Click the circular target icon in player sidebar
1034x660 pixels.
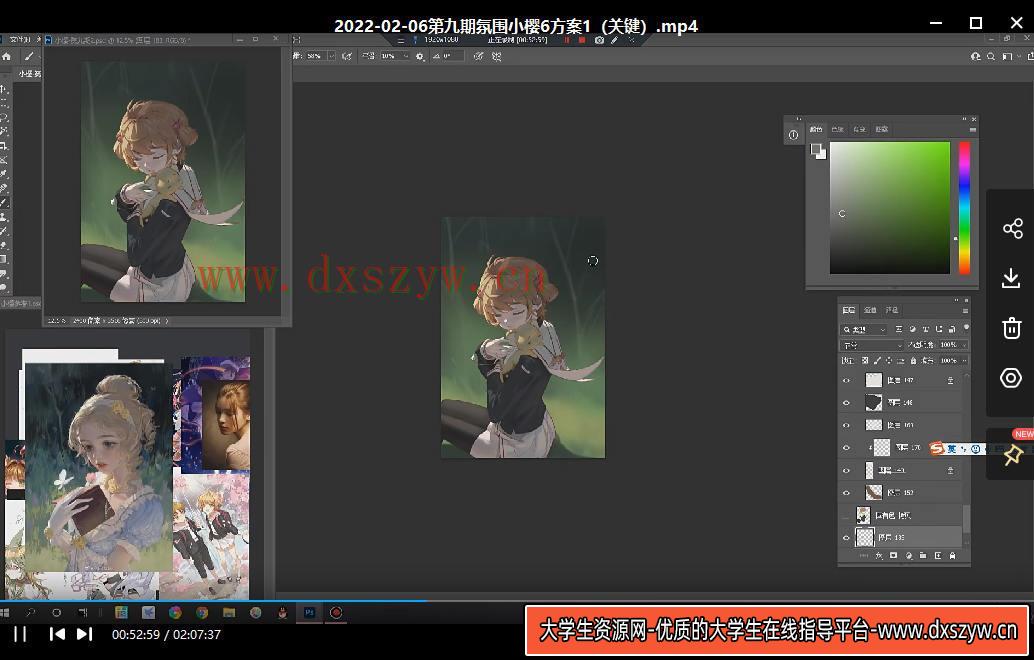pos(1011,378)
